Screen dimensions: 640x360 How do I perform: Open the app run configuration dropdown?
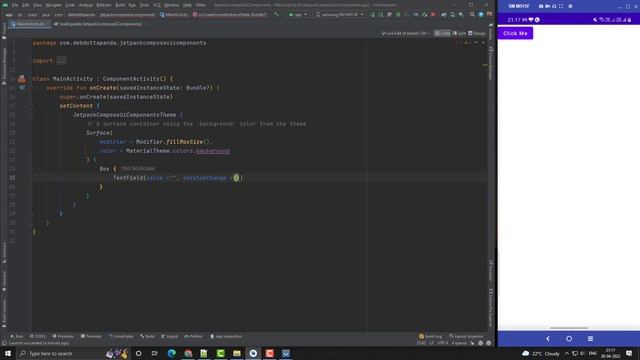tap(298, 14)
